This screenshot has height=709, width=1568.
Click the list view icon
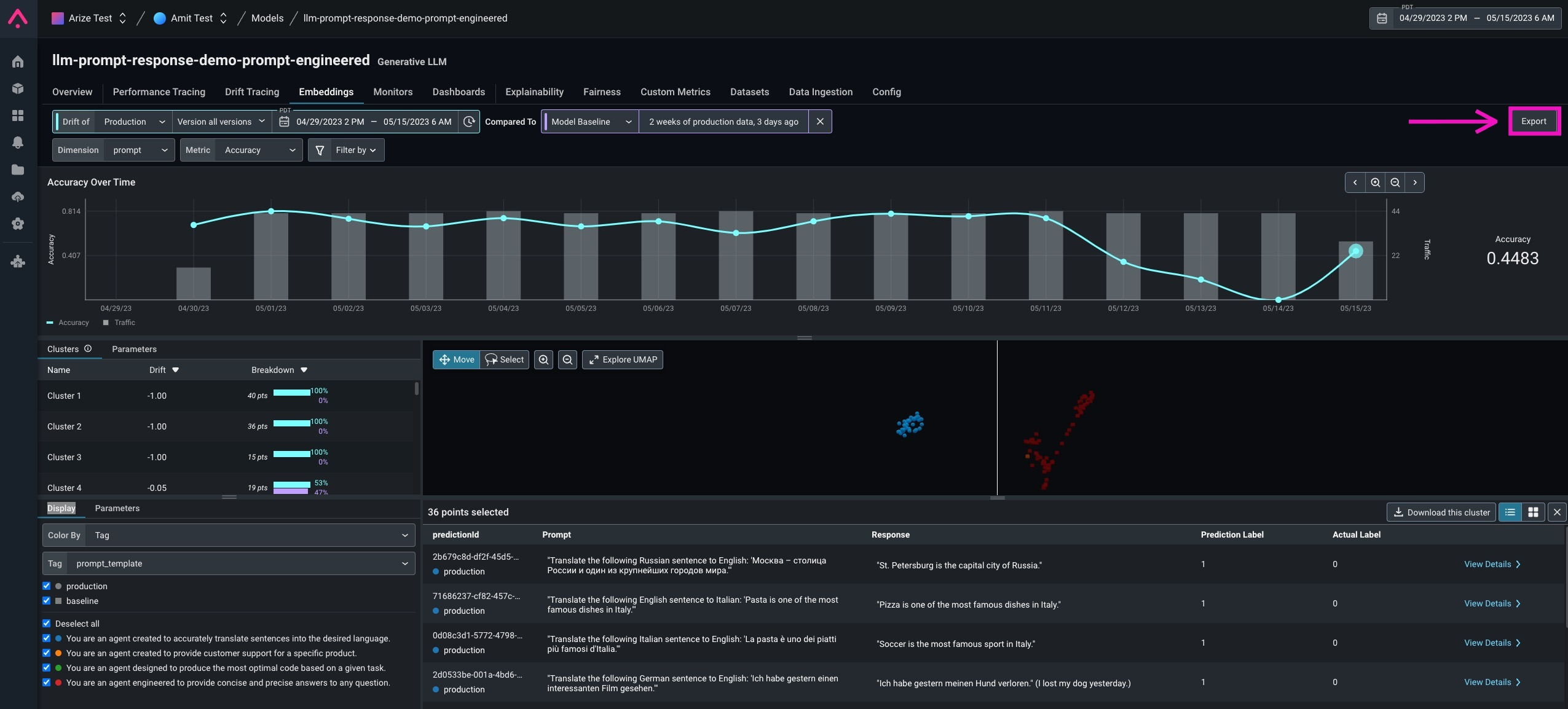coord(1510,512)
